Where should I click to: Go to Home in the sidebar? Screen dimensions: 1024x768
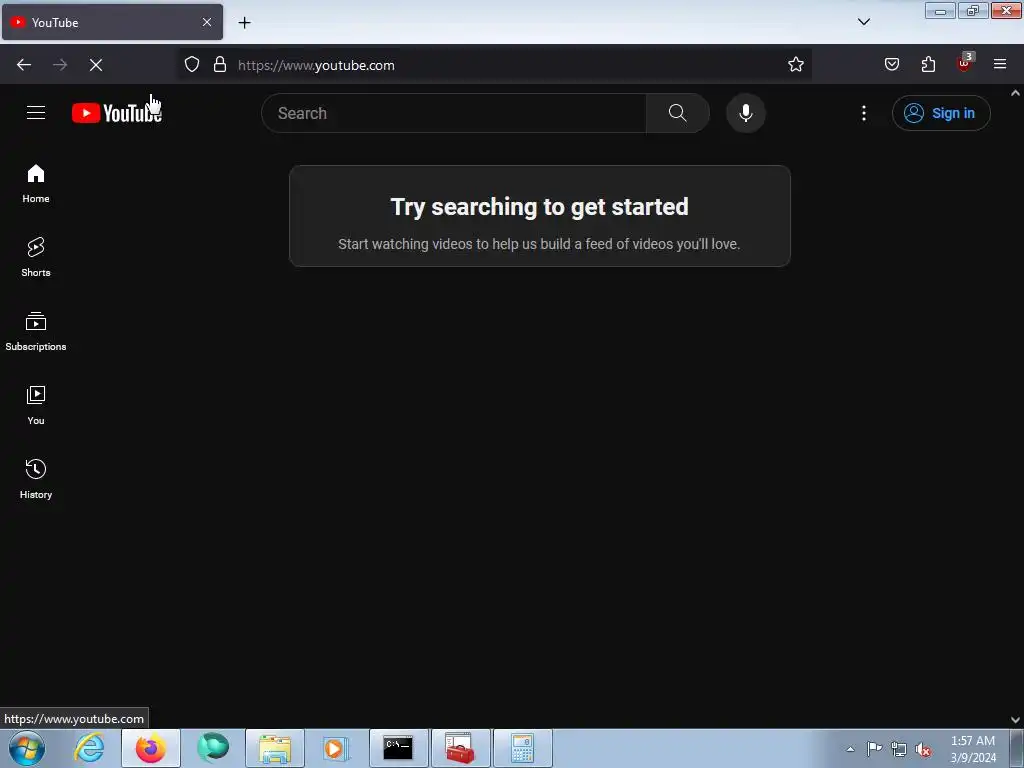(36, 184)
